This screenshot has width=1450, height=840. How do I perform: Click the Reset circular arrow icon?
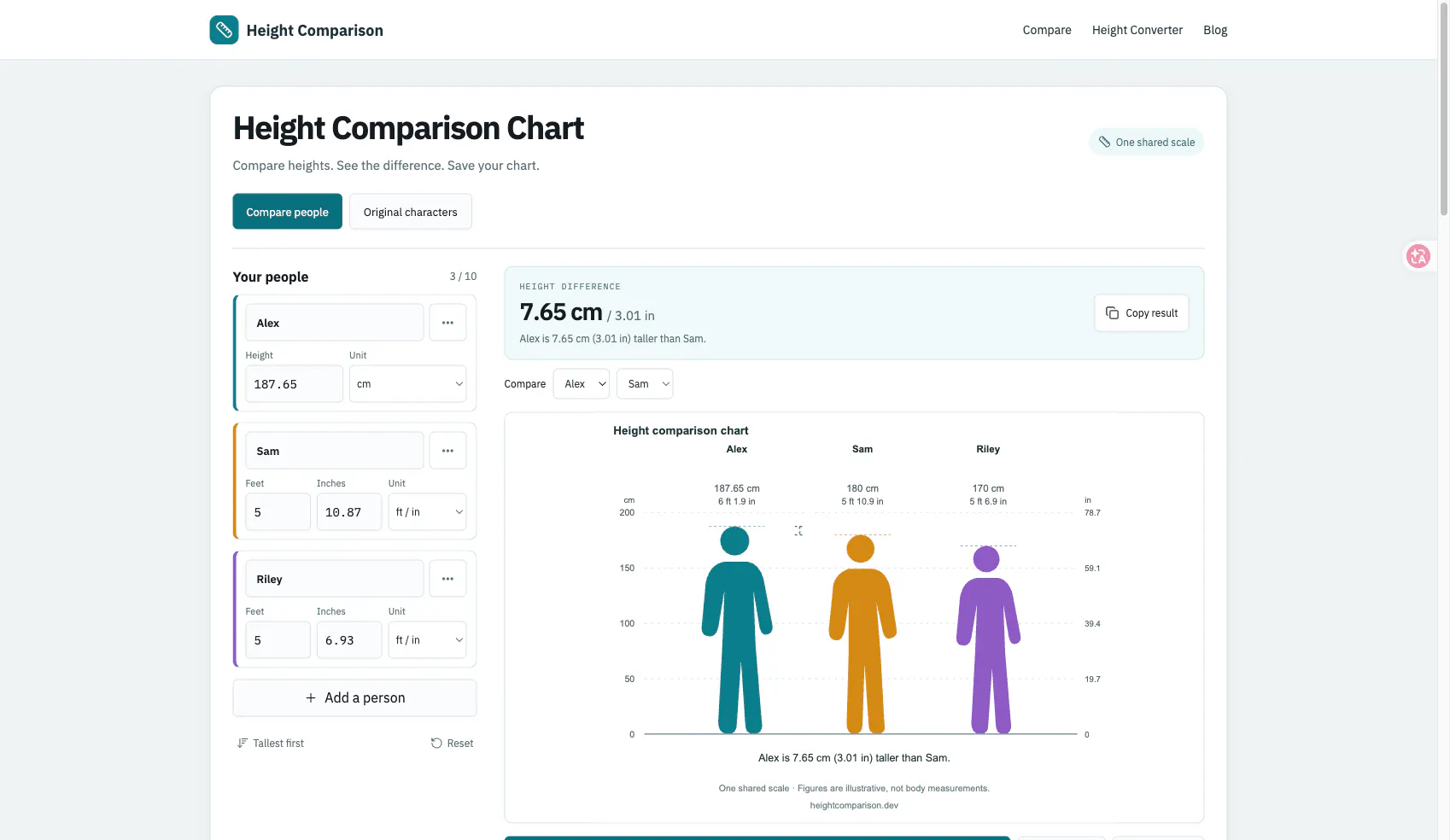[x=436, y=744]
